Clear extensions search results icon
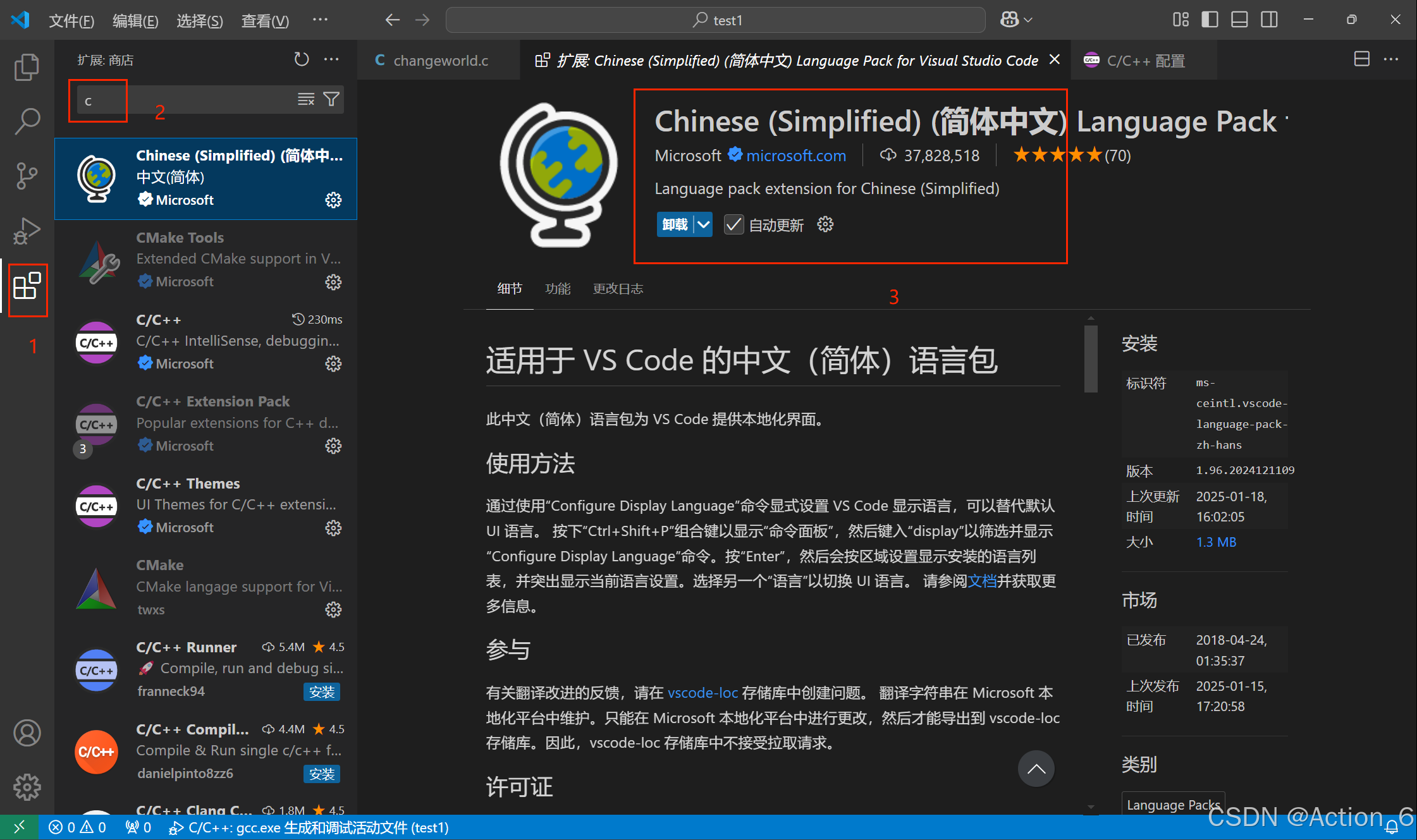The width and height of the screenshot is (1417, 840). point(306,99)
